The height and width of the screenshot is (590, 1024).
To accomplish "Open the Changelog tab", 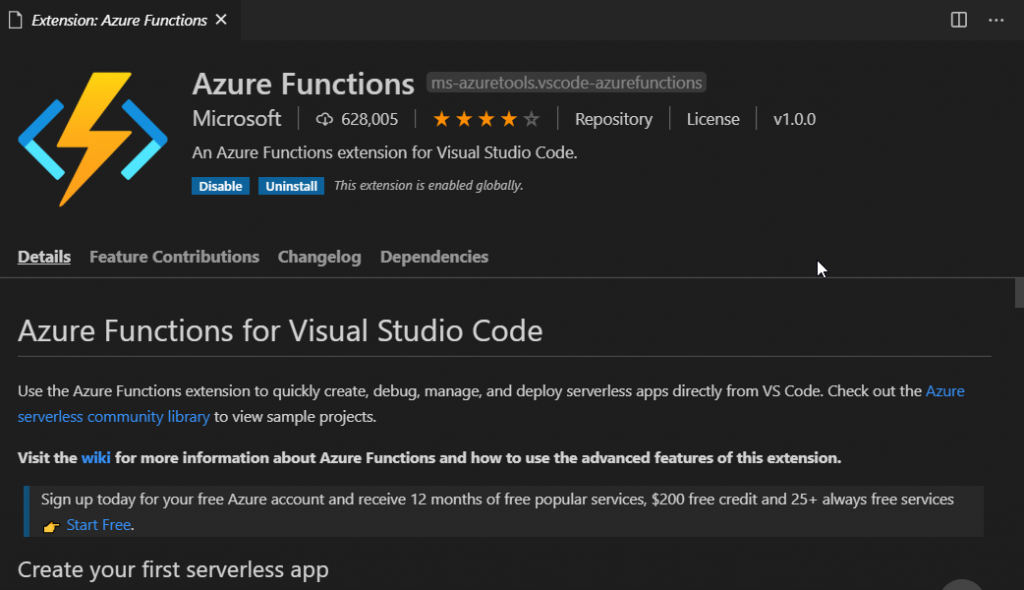I will (319, 257).
